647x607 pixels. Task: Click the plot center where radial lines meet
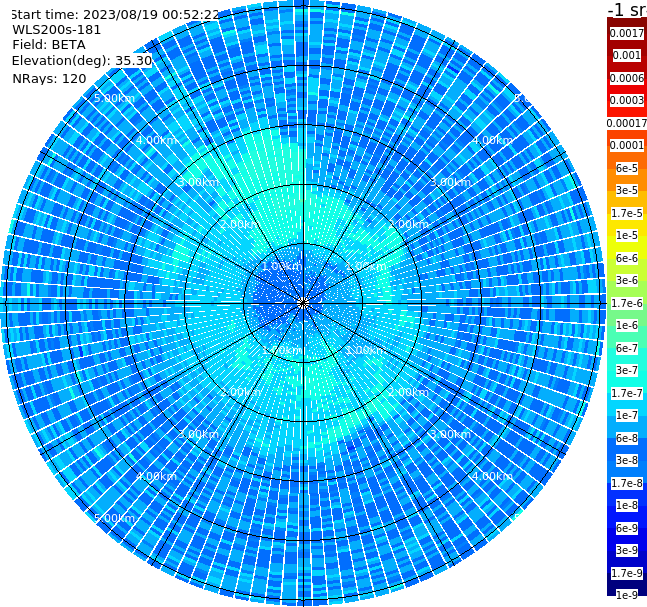click(x=303, y=303)
